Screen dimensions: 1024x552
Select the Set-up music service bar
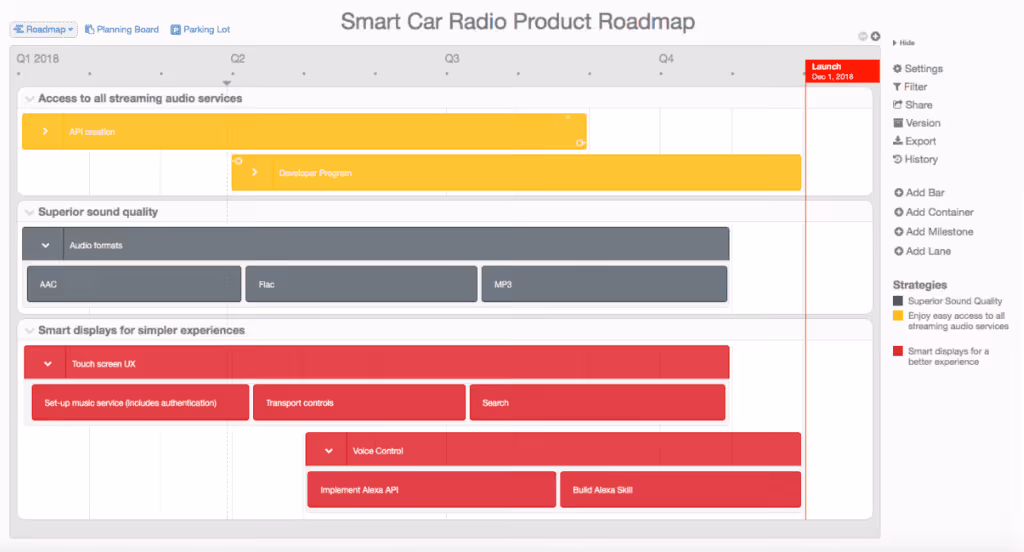click(140, 402)
